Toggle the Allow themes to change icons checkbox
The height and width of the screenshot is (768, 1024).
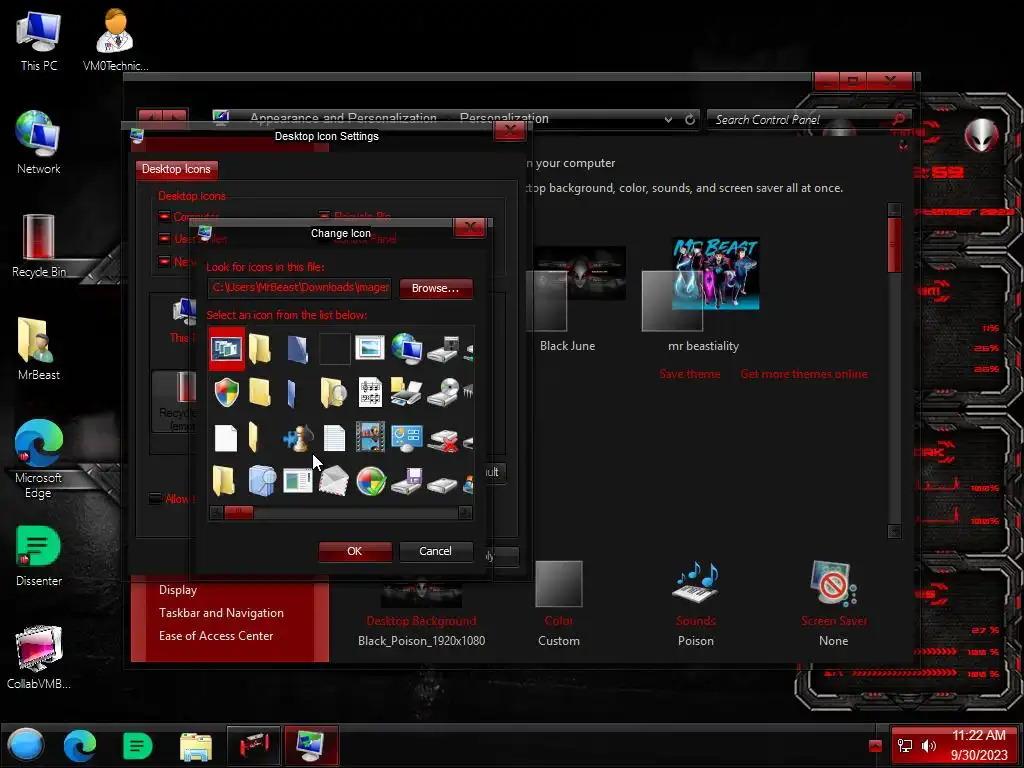(155, 498)
